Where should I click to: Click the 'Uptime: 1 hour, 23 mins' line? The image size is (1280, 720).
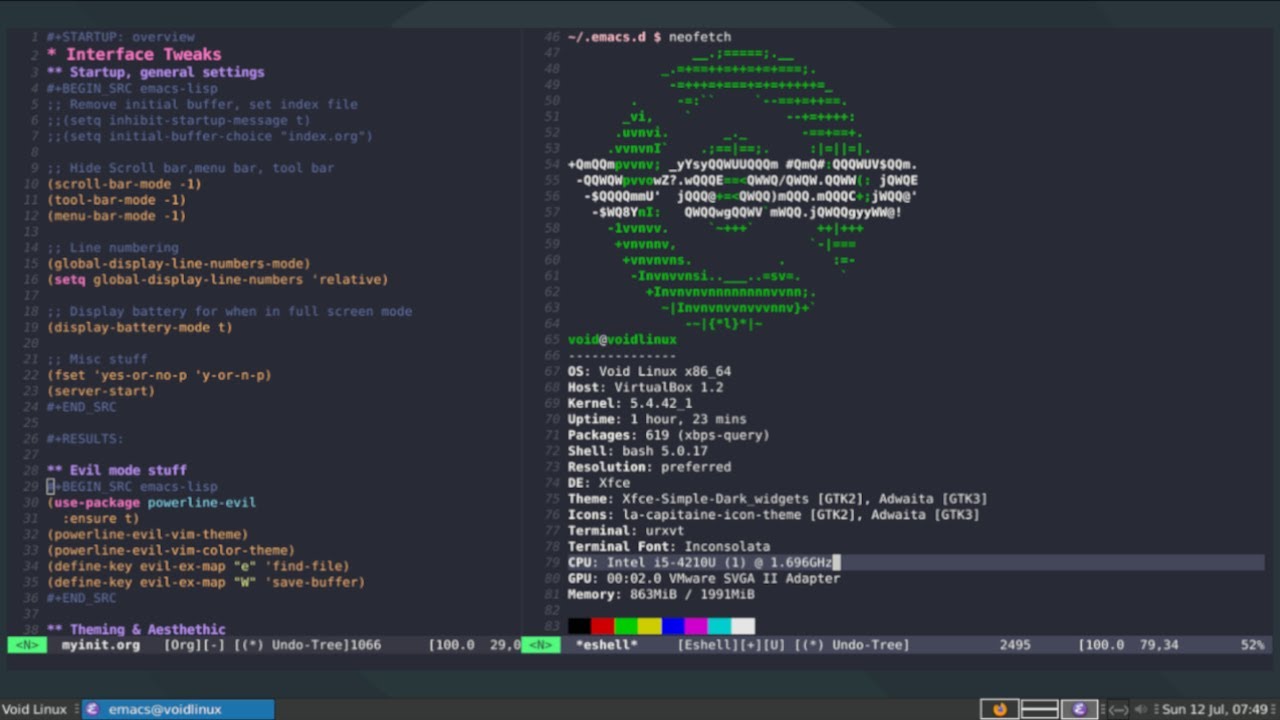click(657, 419)
